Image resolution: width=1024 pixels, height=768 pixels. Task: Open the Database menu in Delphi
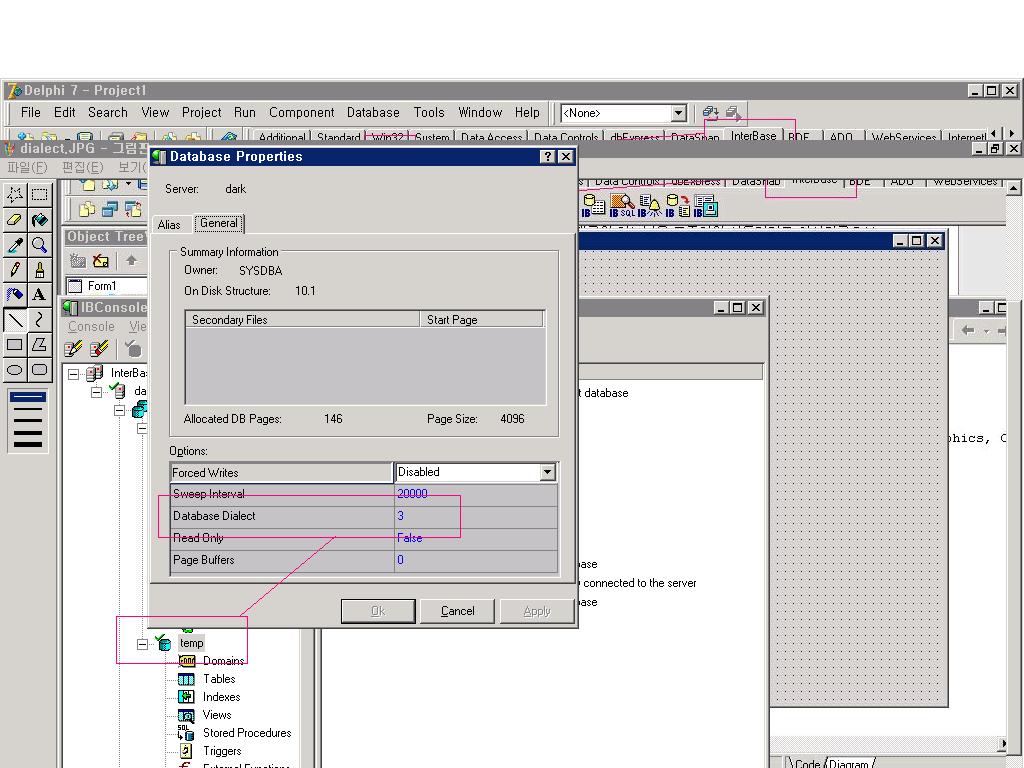click(373, 112)
